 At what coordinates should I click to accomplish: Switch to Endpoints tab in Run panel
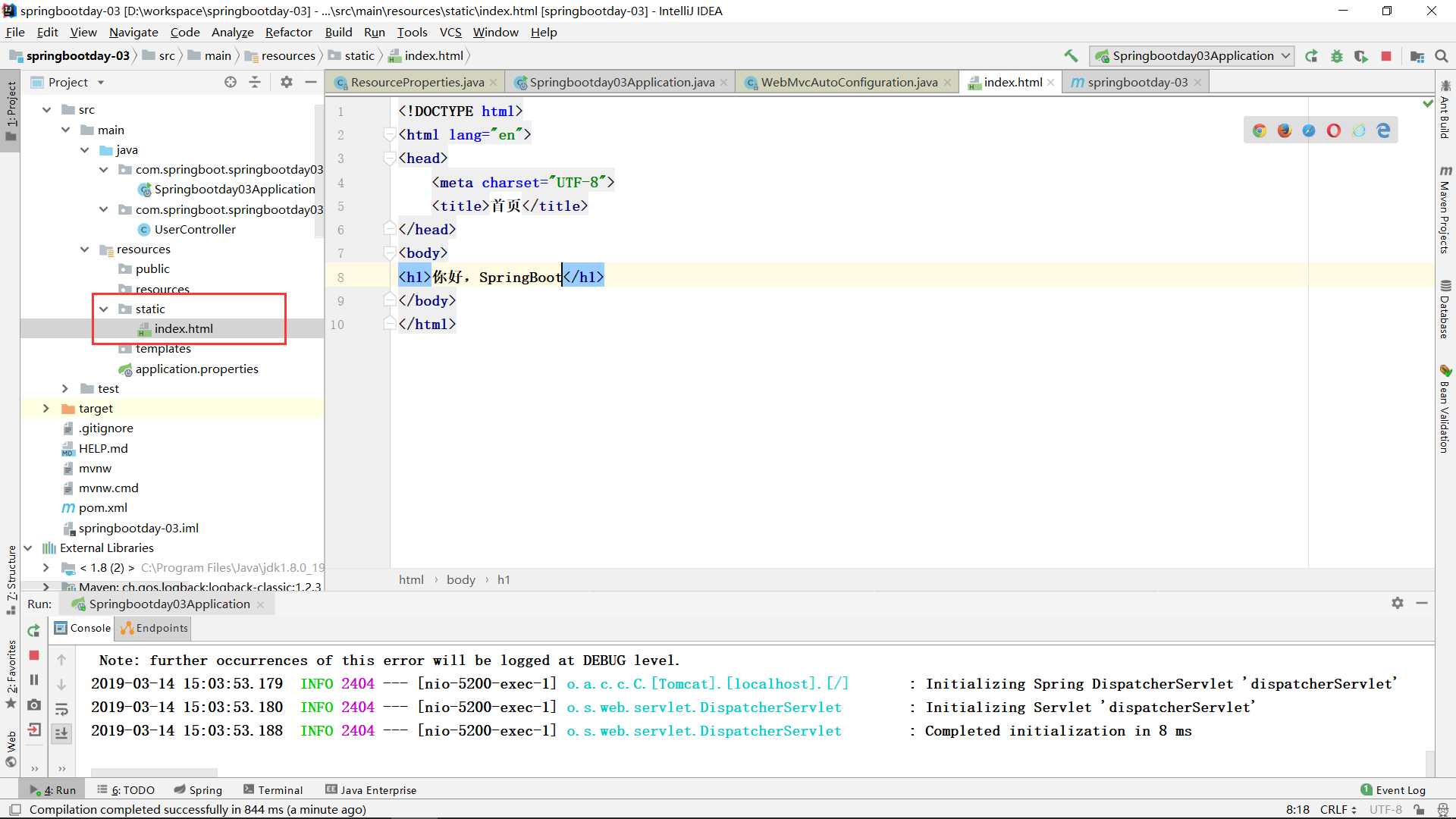(155, 628)
